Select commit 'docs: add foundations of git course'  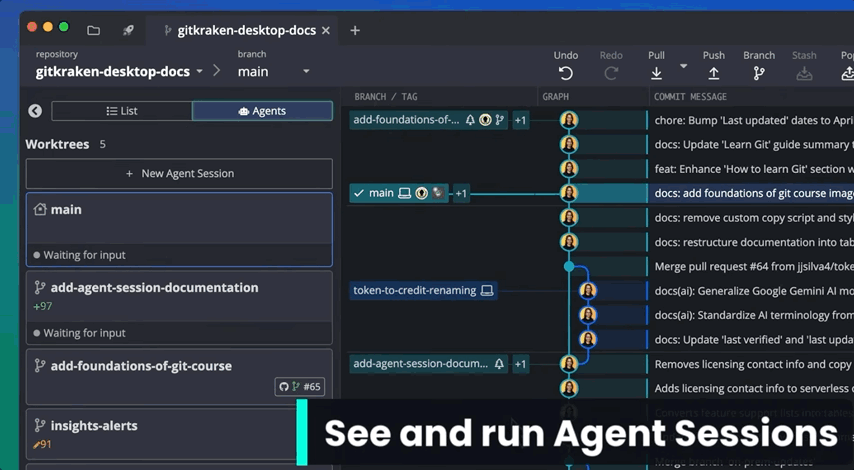pos(752,193)
